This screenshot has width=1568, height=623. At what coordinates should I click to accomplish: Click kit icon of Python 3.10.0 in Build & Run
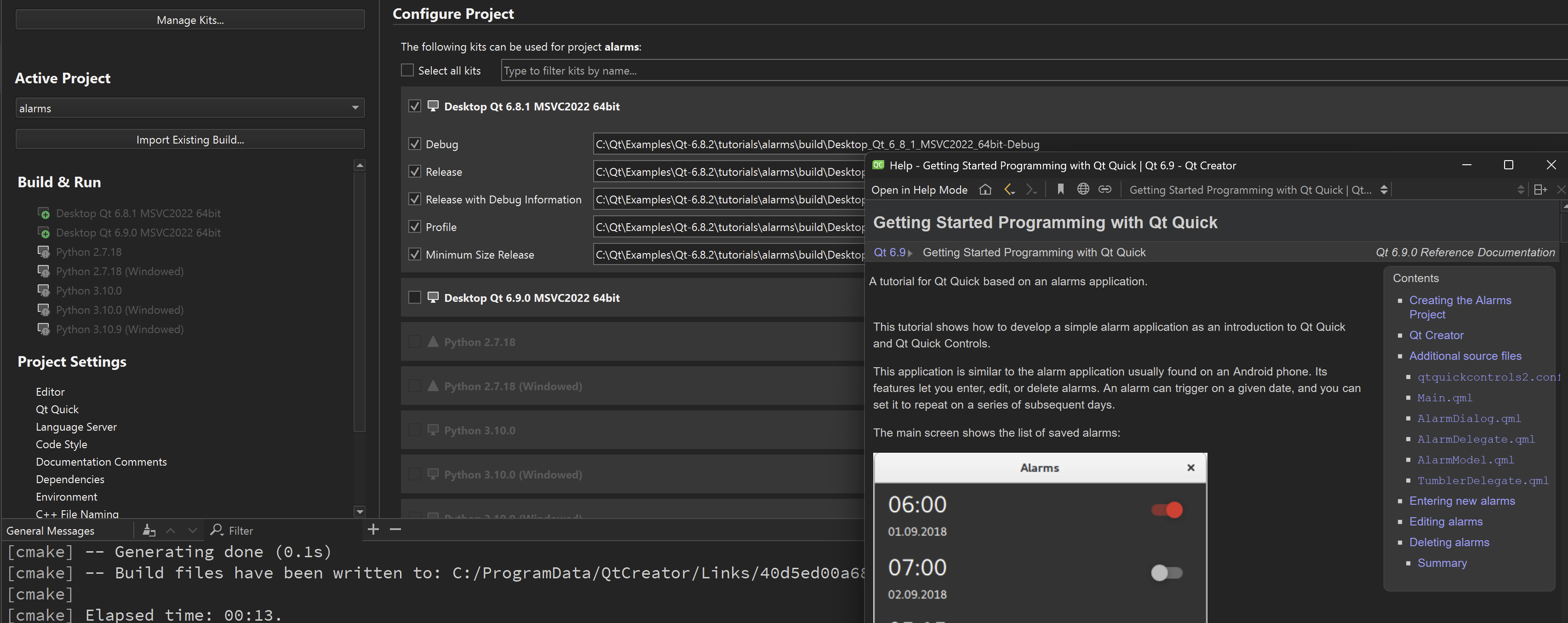point(43,290)
